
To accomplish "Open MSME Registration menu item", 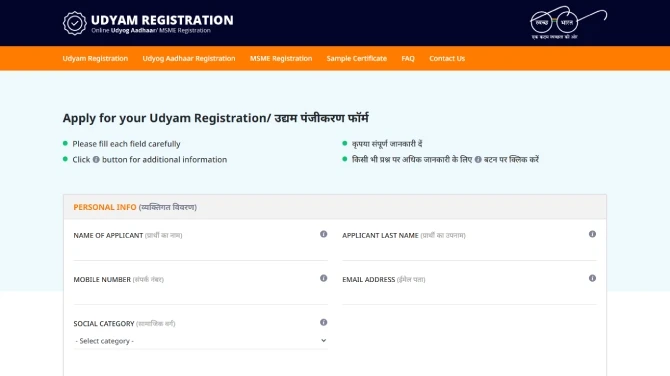I will click(x=281, y=59).
